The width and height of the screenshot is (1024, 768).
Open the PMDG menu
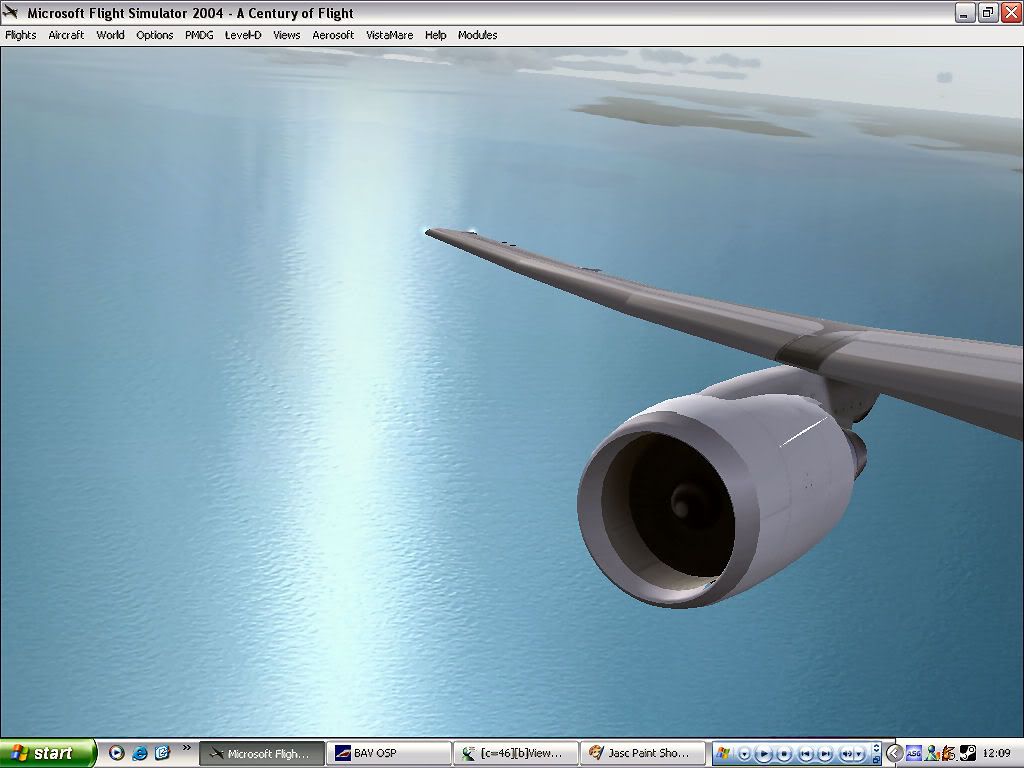pyautogui.click(x=199, y=35)
